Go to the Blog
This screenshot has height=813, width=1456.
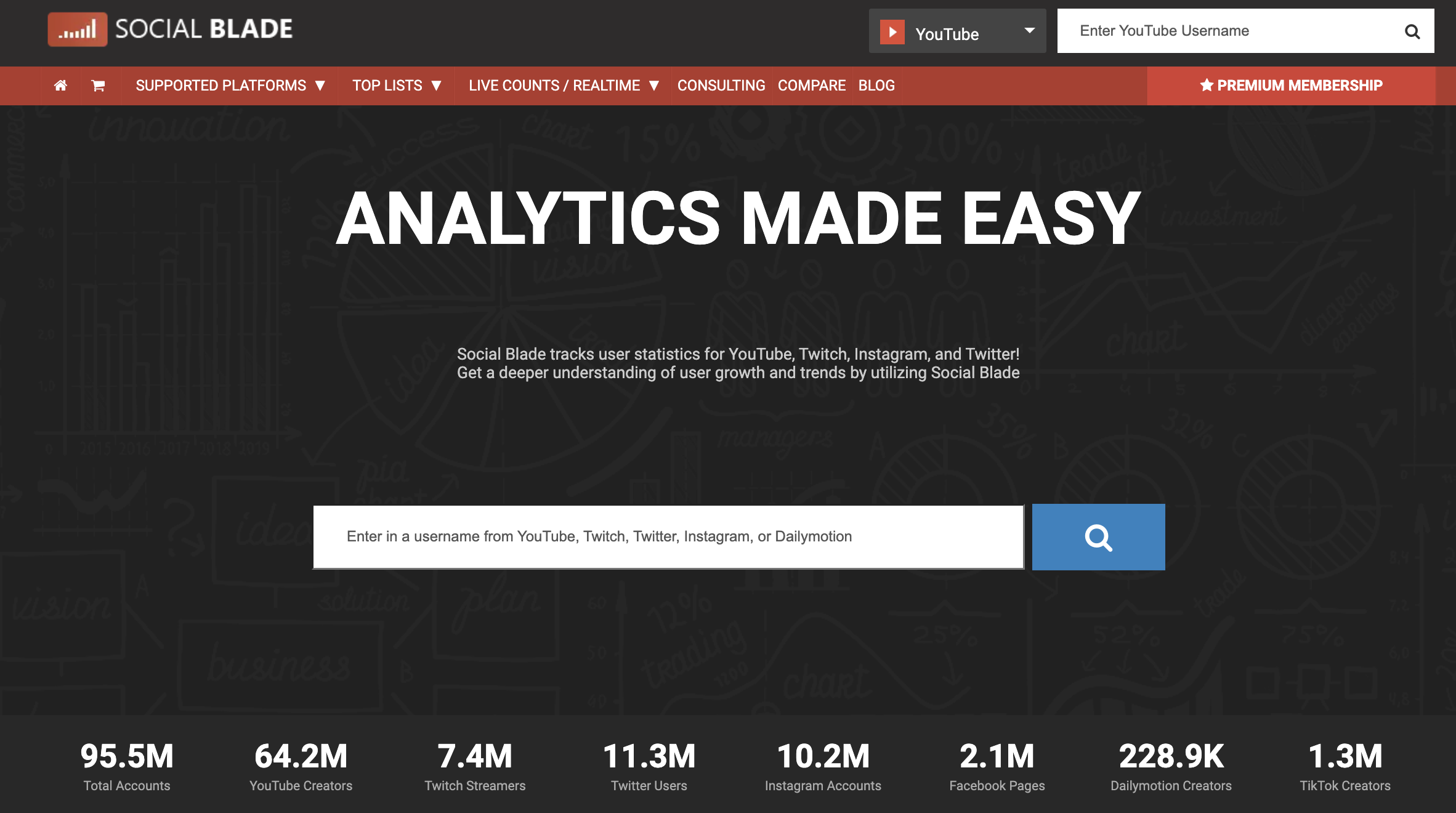click(x=876, y=86)
